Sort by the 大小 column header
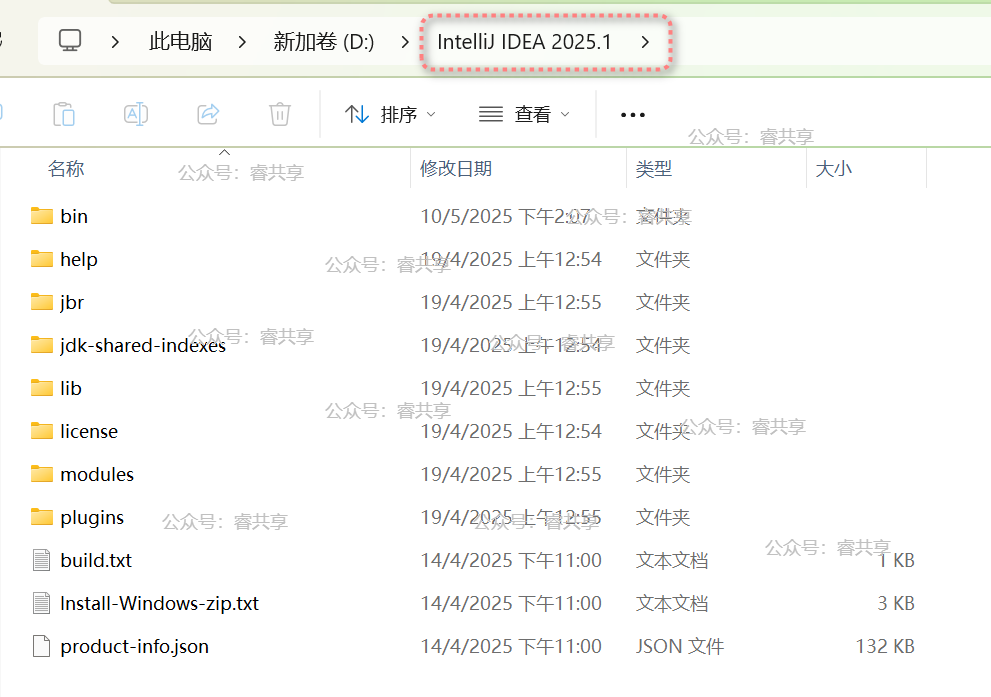The width and height of the screenshot is (991, 697). pos(834,169)
